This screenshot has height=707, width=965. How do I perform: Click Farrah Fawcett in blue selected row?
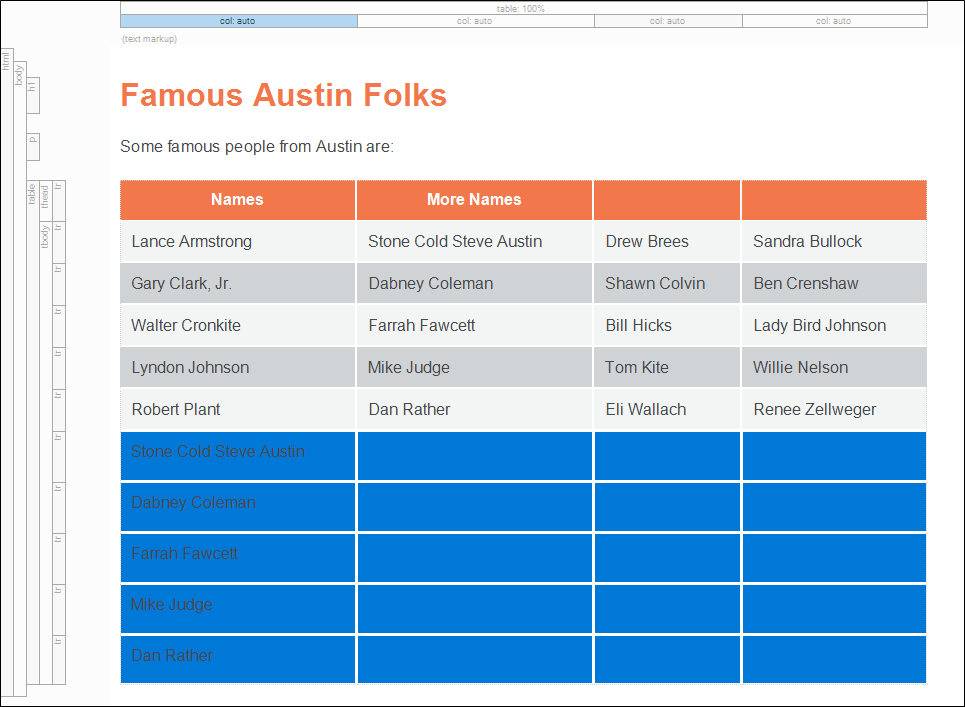238,558
